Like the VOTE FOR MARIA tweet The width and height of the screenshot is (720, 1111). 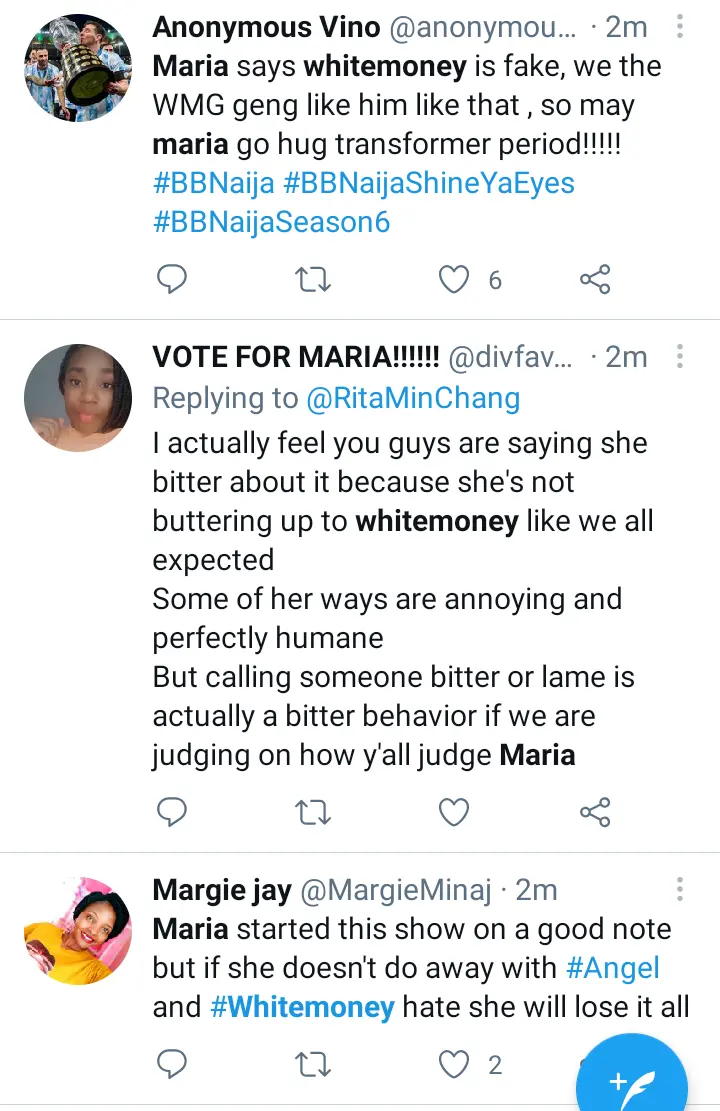point(455,811)
